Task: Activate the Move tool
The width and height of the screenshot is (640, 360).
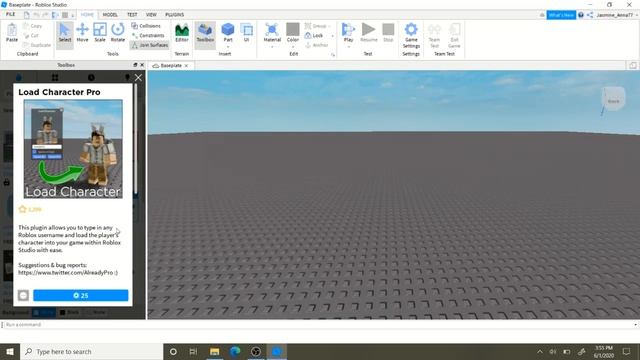Action: pos(82,33)
